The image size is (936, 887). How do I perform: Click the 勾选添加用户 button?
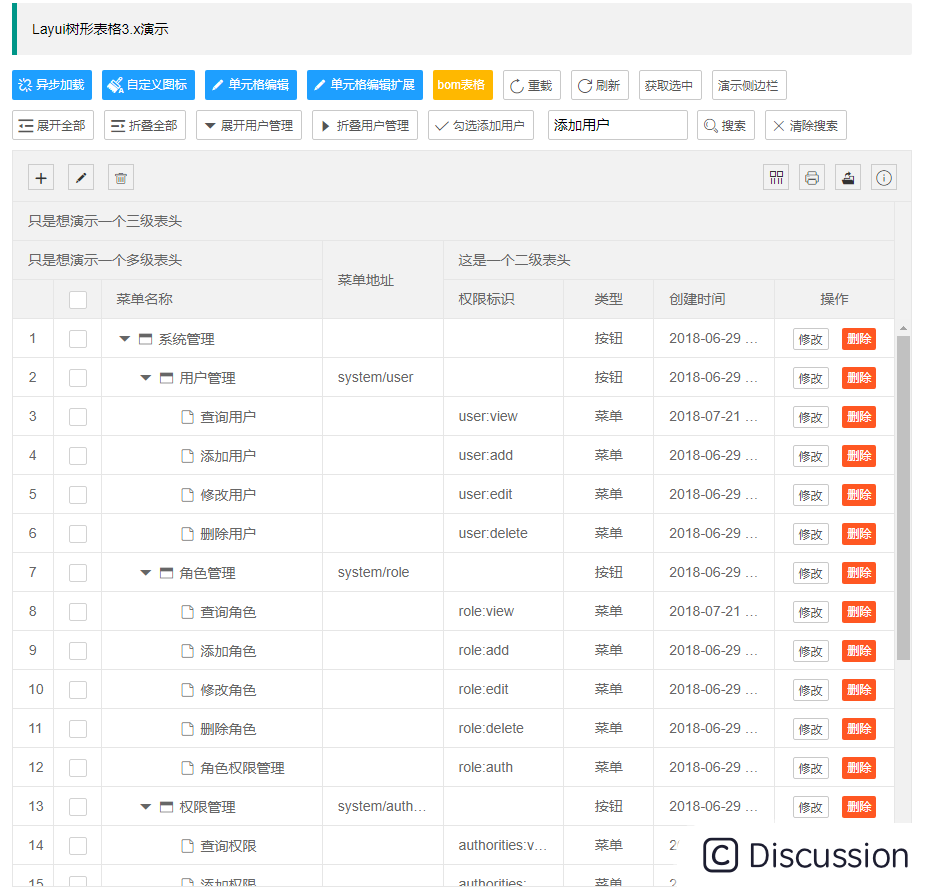(x=481, y=125)
